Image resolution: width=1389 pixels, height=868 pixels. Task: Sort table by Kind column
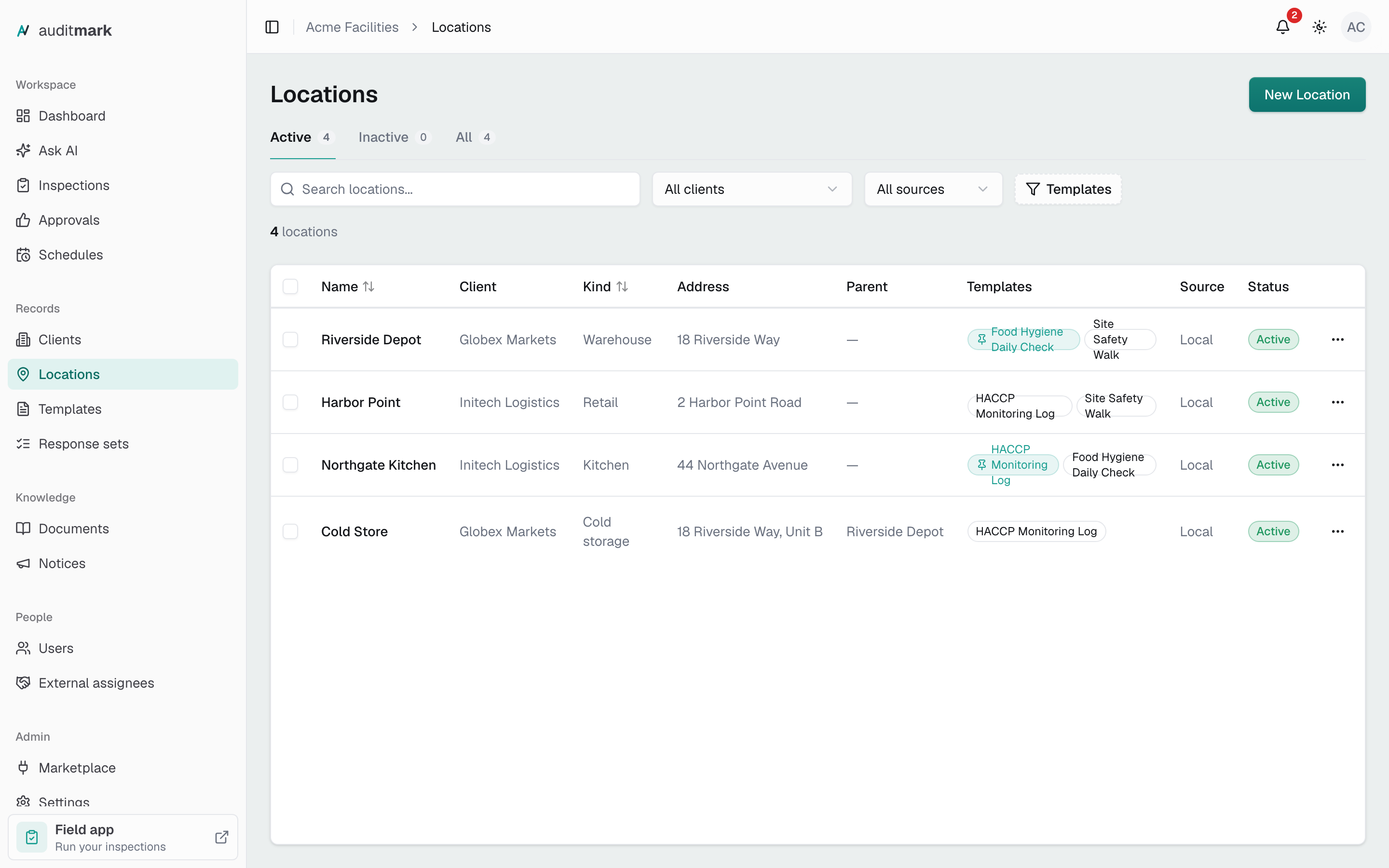pos(606,286)
